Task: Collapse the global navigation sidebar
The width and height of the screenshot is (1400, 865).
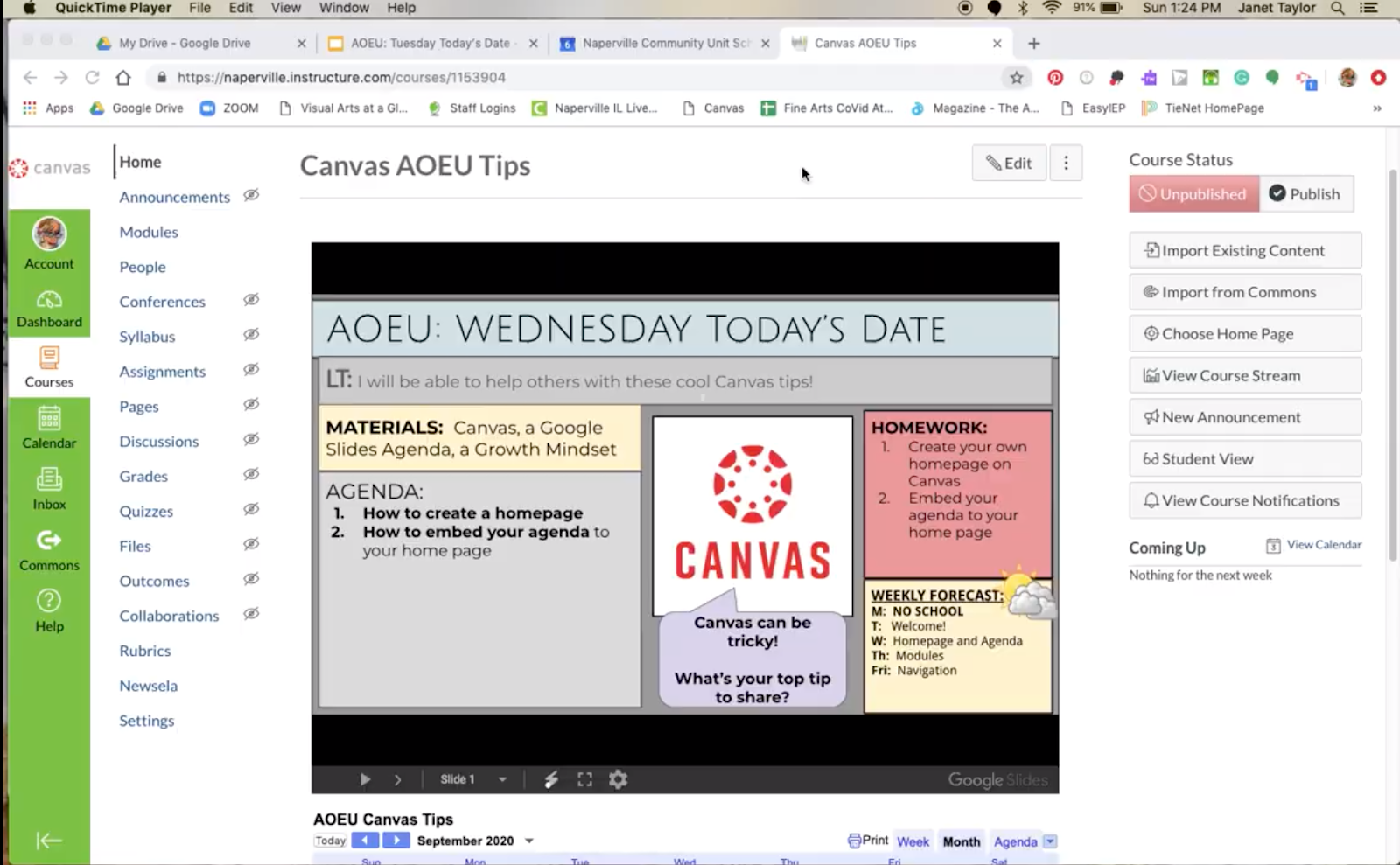Action: tap(49, 841)
